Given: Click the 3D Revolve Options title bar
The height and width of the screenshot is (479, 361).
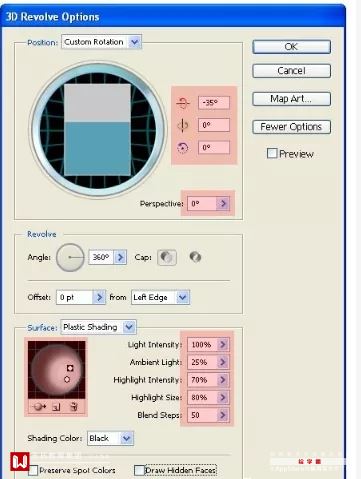Looking at the screenshot, I should (x=173, y=17).
